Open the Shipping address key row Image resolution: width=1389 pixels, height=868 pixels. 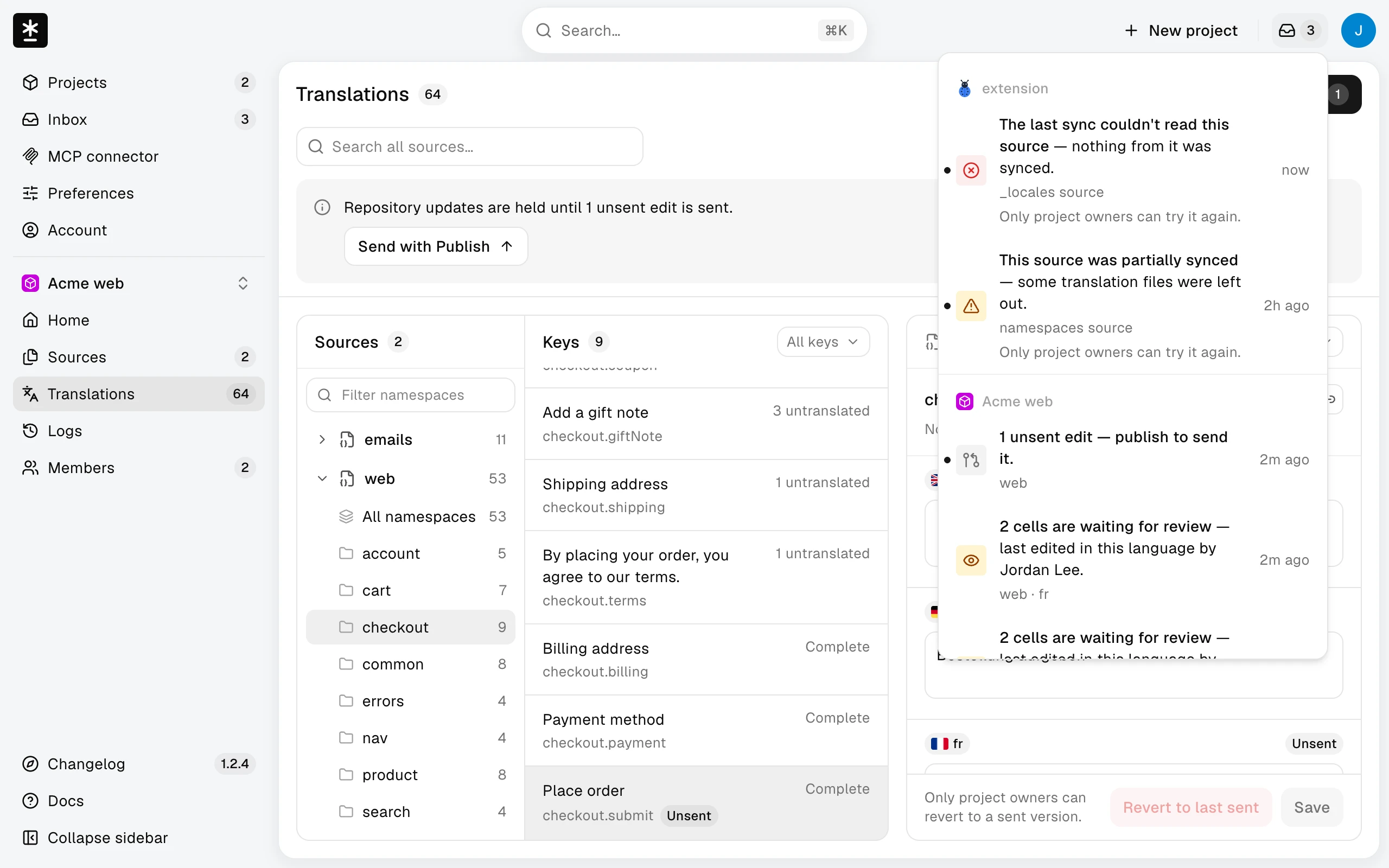(x=706, y=495)
